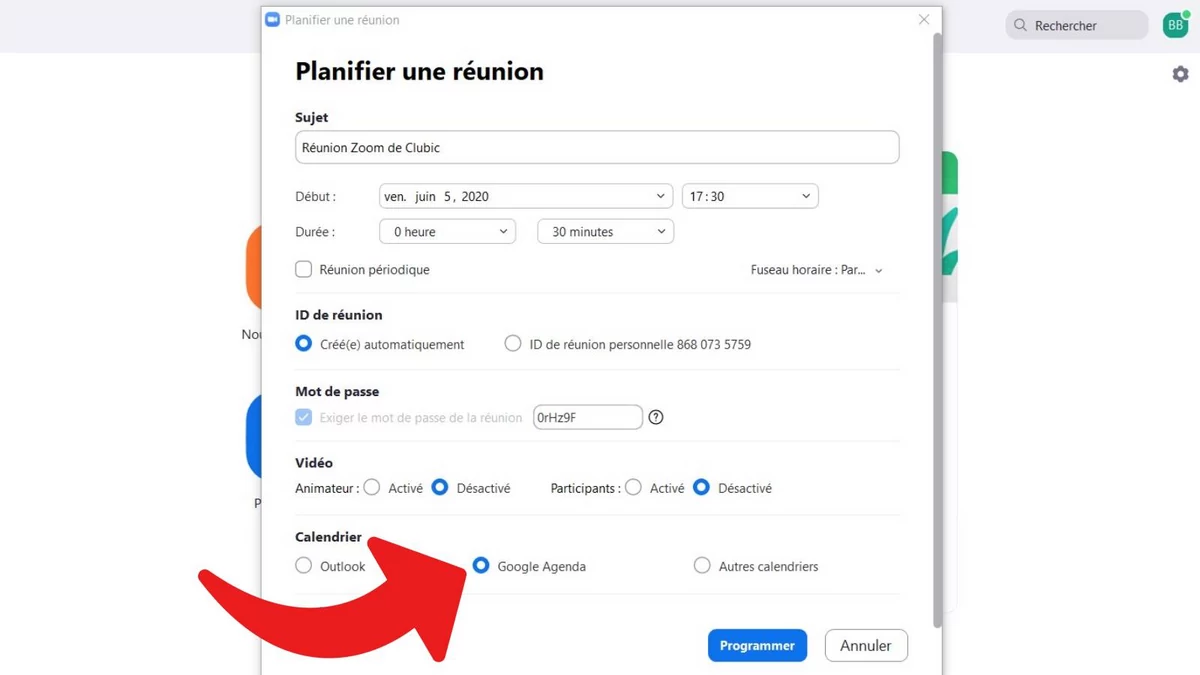Select Créé(e) automatiquement meeting ID option
Image resolution: width=1200 pixels, height=675 pixels.
tap(304, 344)
